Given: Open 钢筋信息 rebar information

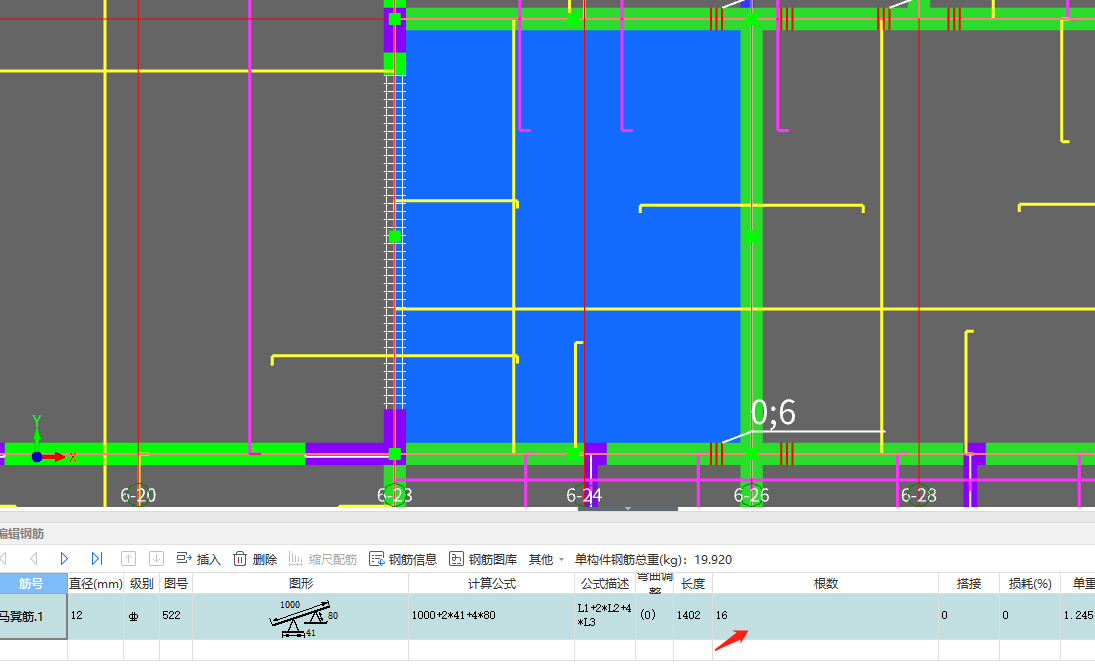Looking at the screenshot, I should click(403, 559).
